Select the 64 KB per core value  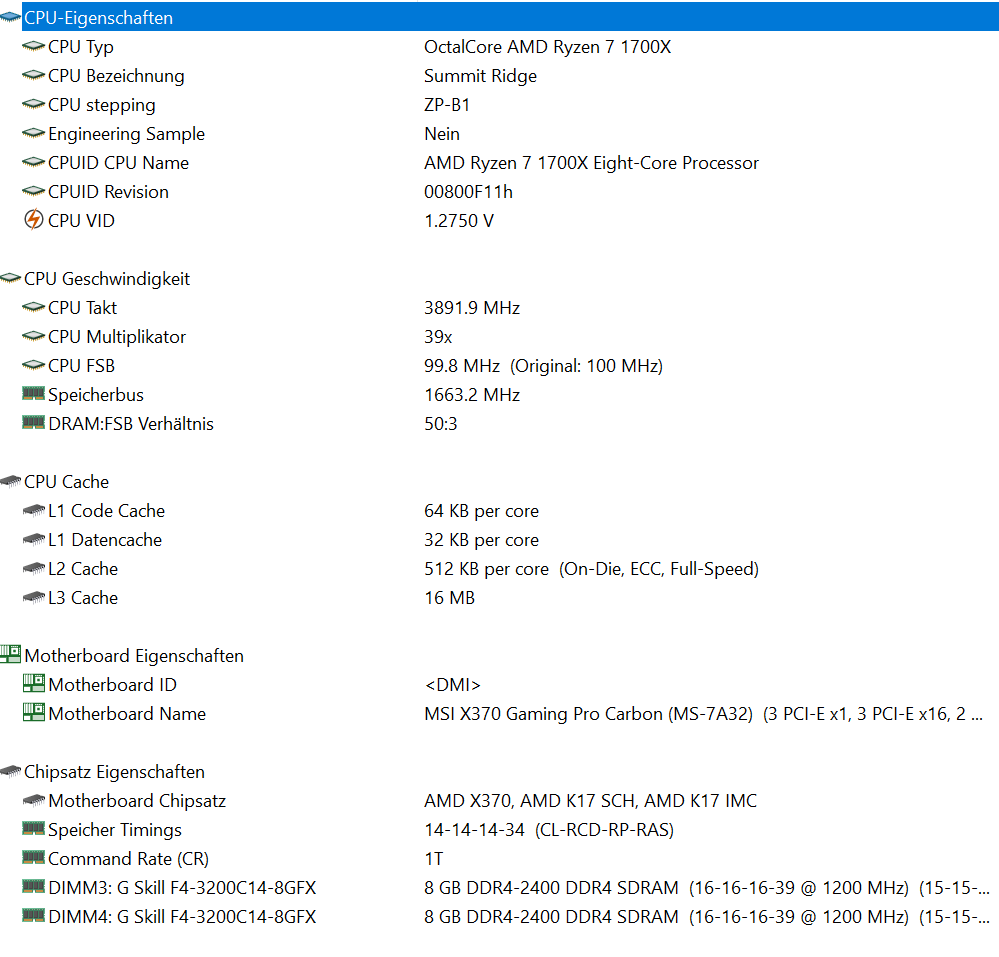coord(482,511)
